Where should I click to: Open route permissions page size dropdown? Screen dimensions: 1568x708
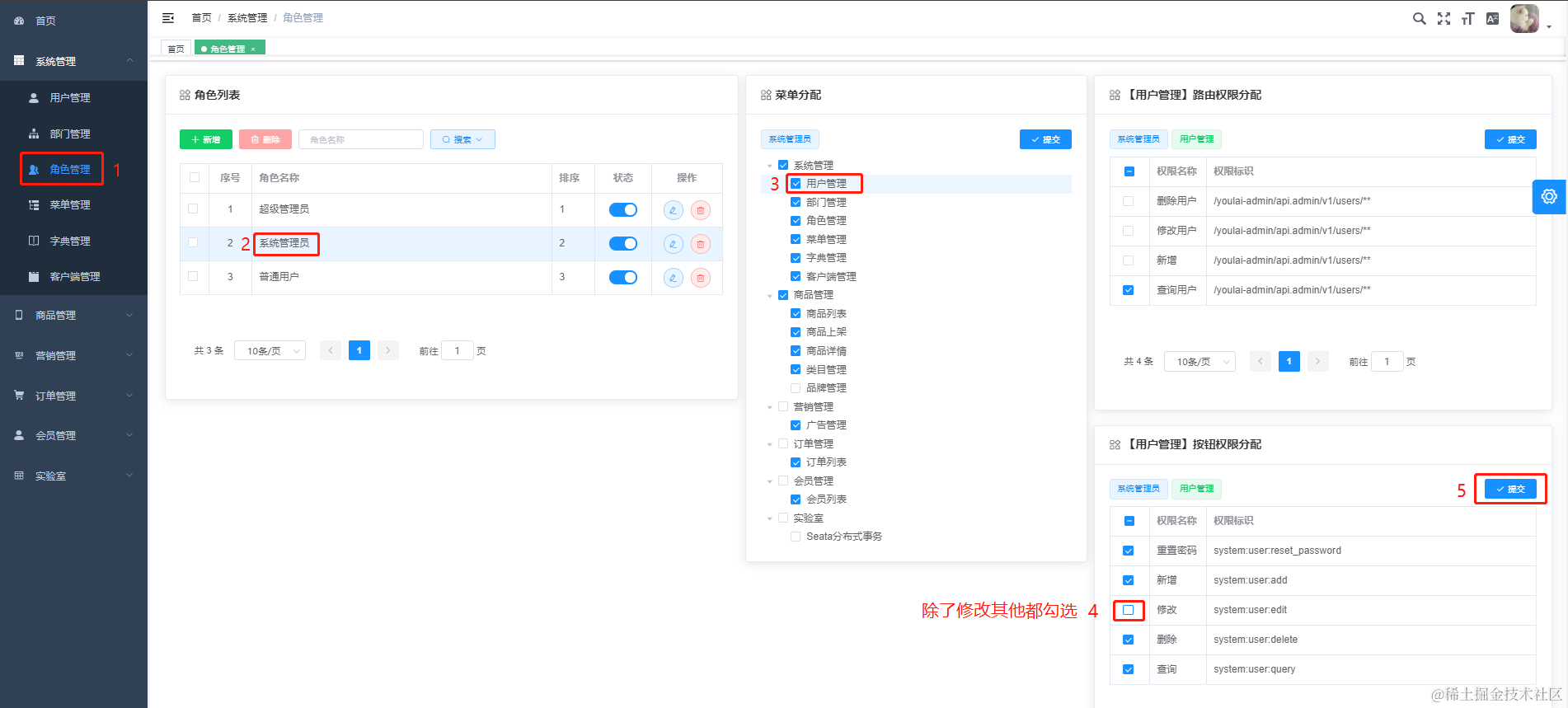click(1199, 361)
